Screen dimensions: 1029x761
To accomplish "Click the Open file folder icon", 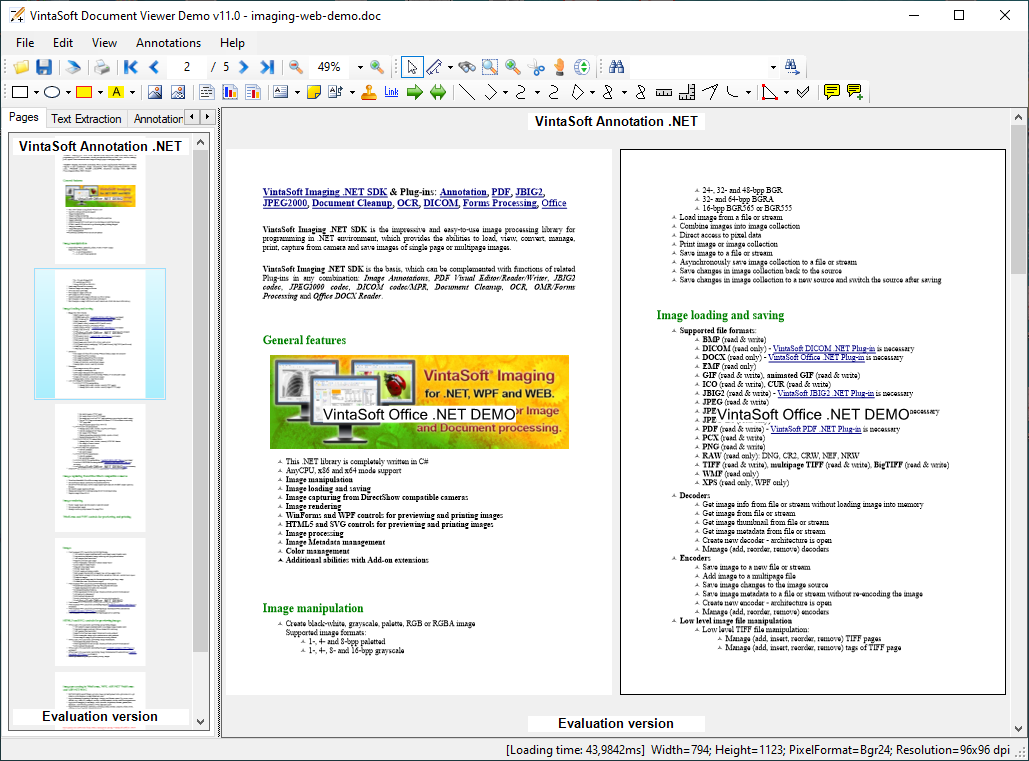I will (x=21, y=67).
